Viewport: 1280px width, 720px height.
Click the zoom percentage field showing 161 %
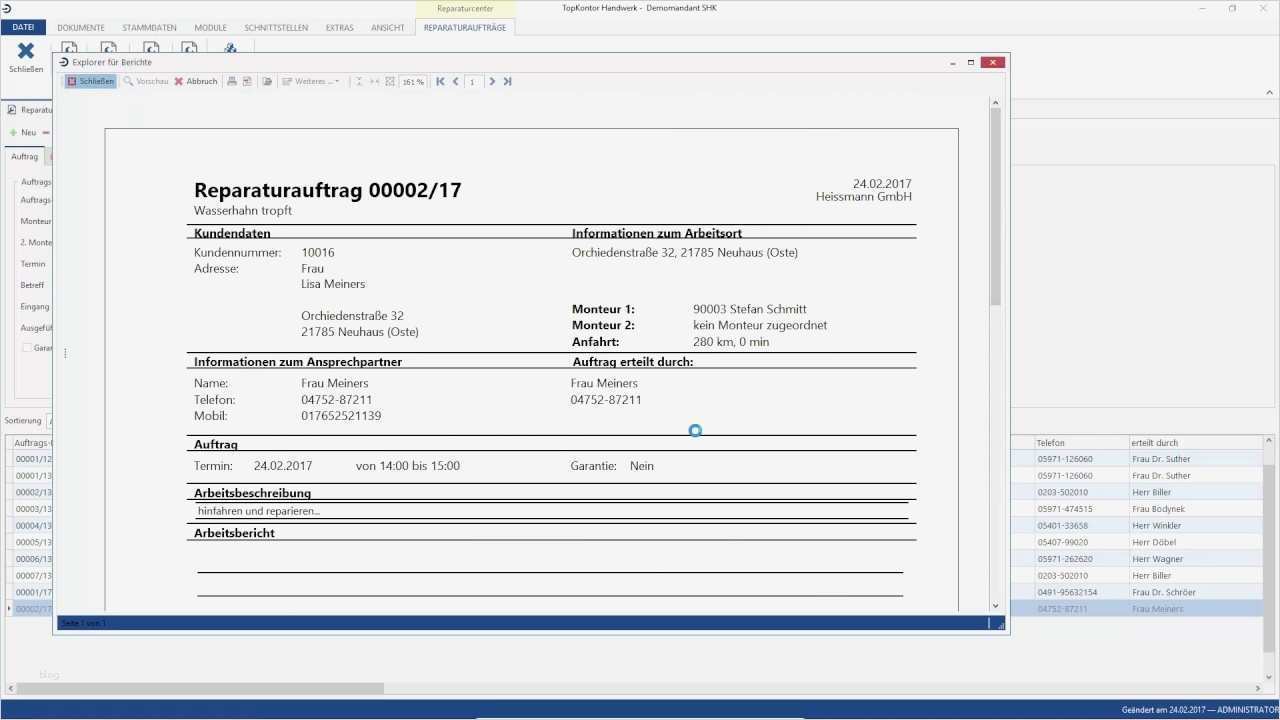(413, 82)
